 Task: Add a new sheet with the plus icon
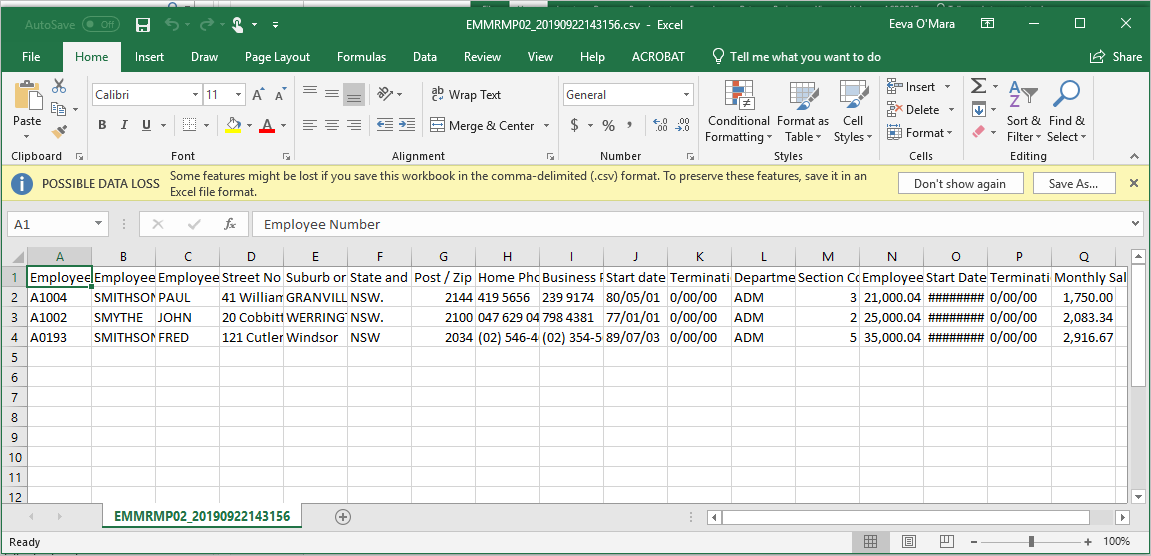(x=343, y=517)
